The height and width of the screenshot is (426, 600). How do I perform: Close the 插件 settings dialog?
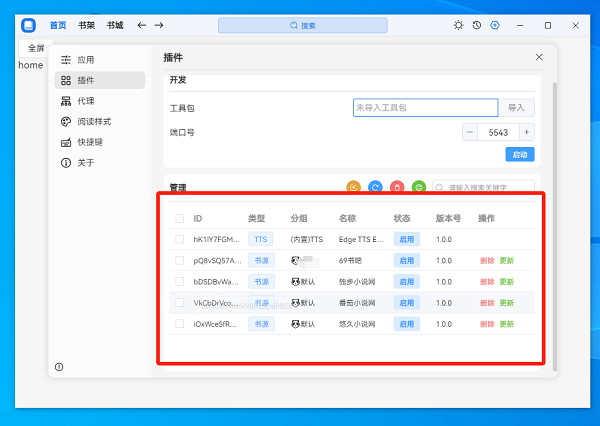539,57
